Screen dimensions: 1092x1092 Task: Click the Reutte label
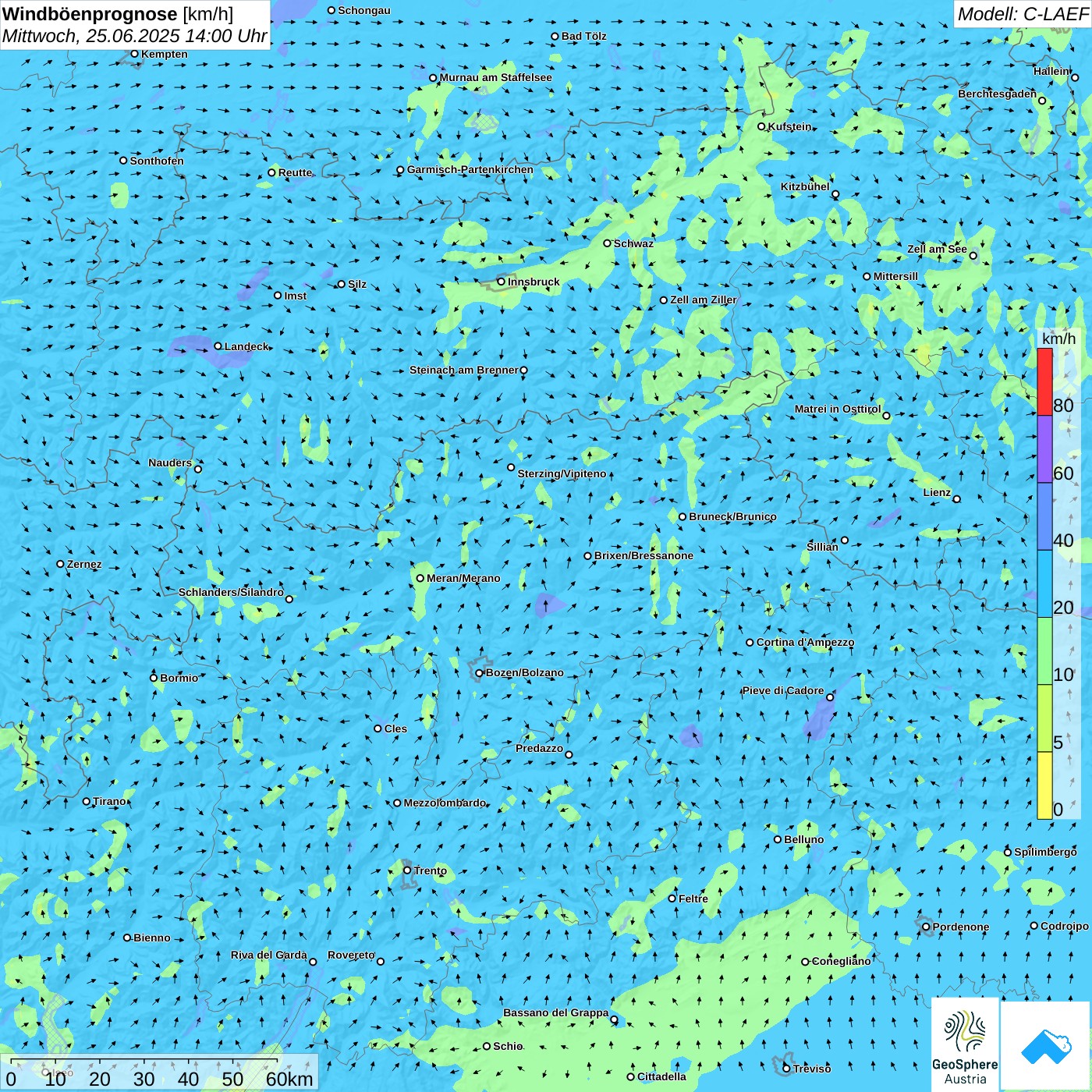[295, 172]
